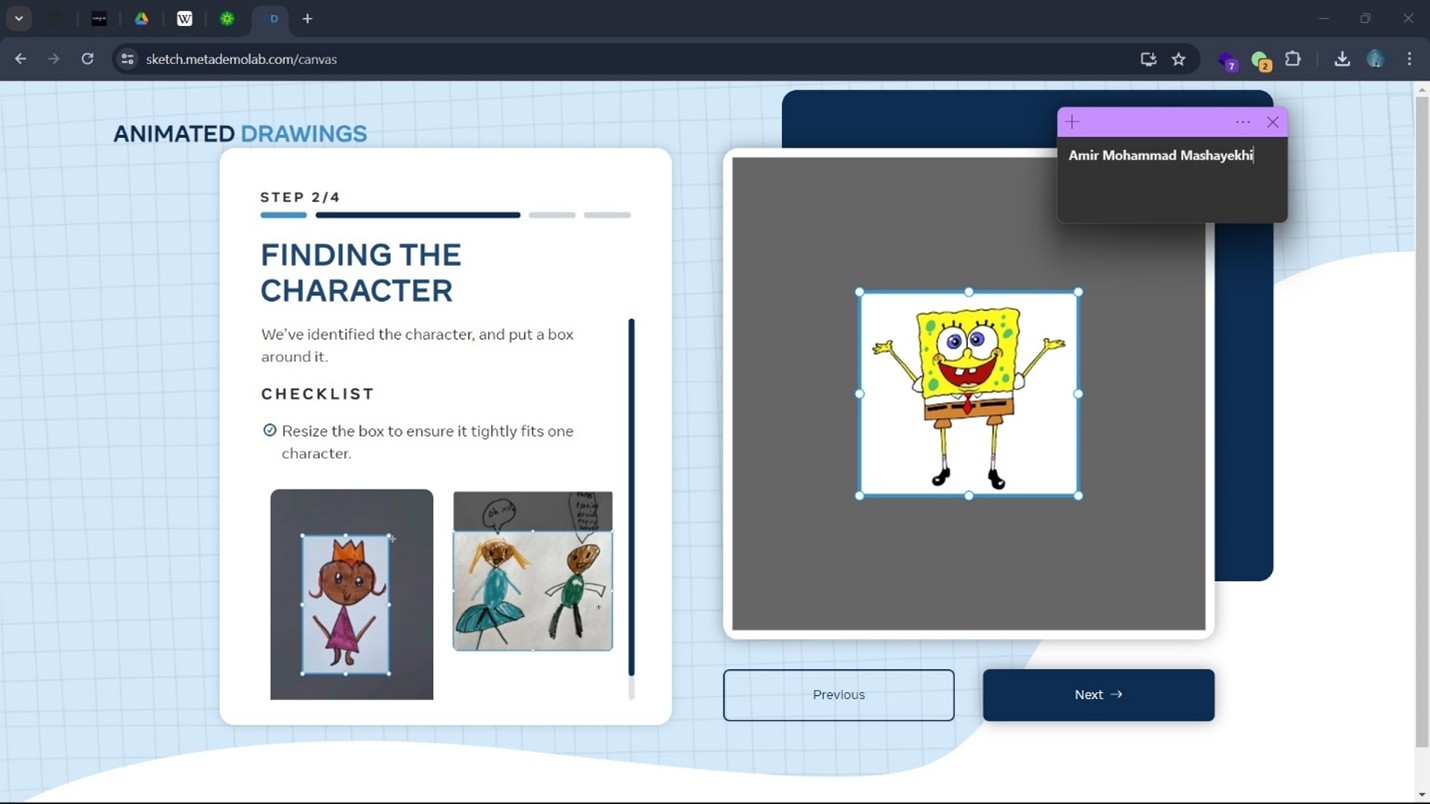This screenshot has height=804, width=1430.
Task: Click the bottom-left handle of bounding box
Action: pyautogui.click(x=860, y=496)
